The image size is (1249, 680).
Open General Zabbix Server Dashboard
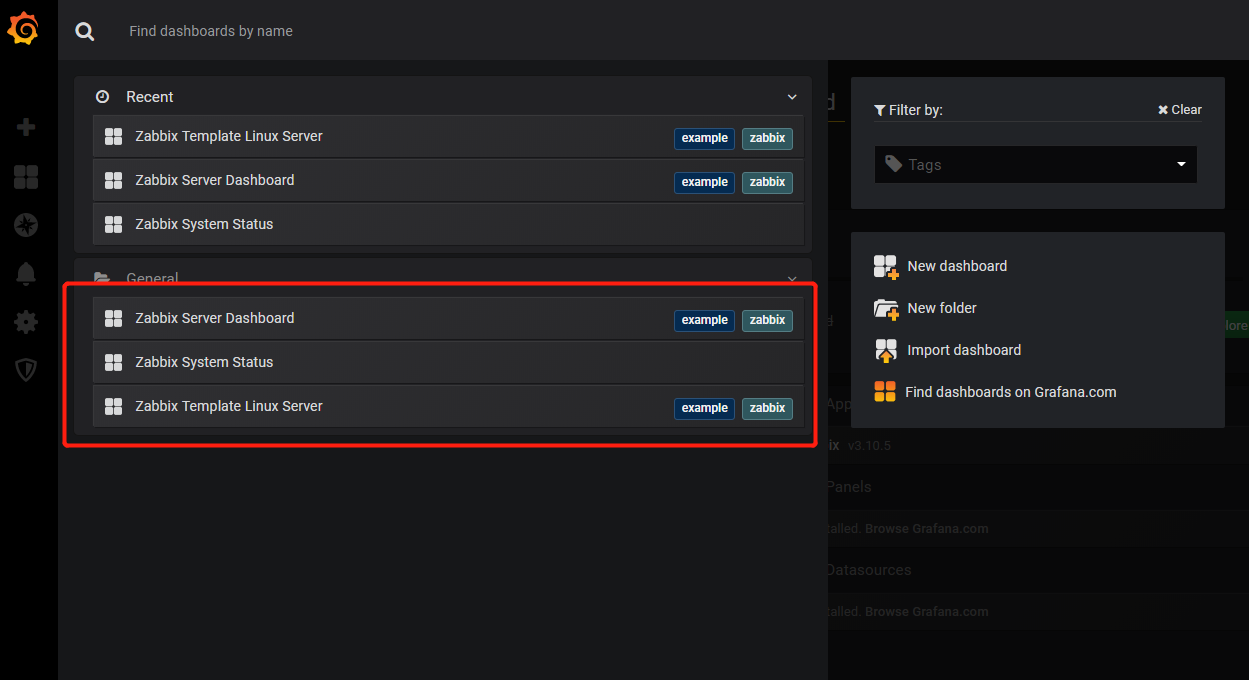448,319
